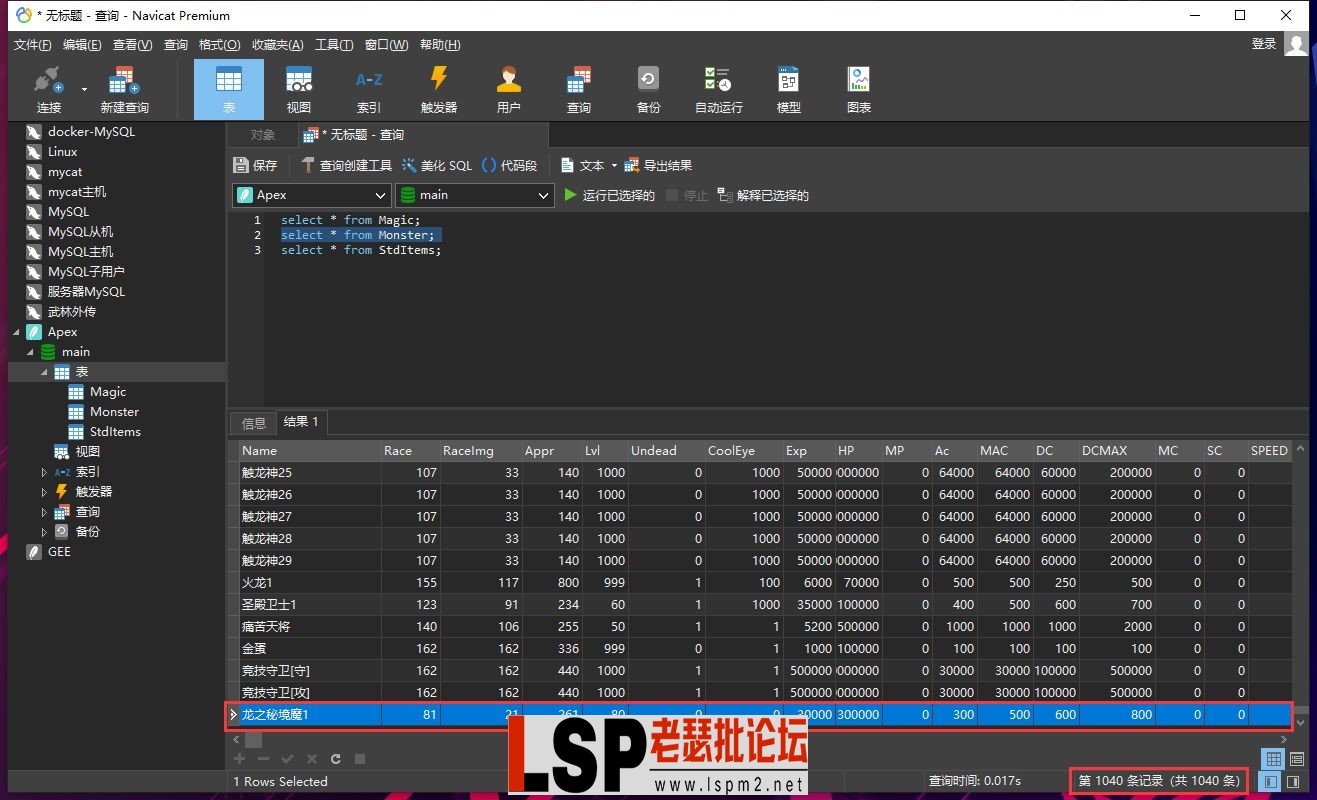
Task: Switch to the 对象 tab
Action: 262,135
